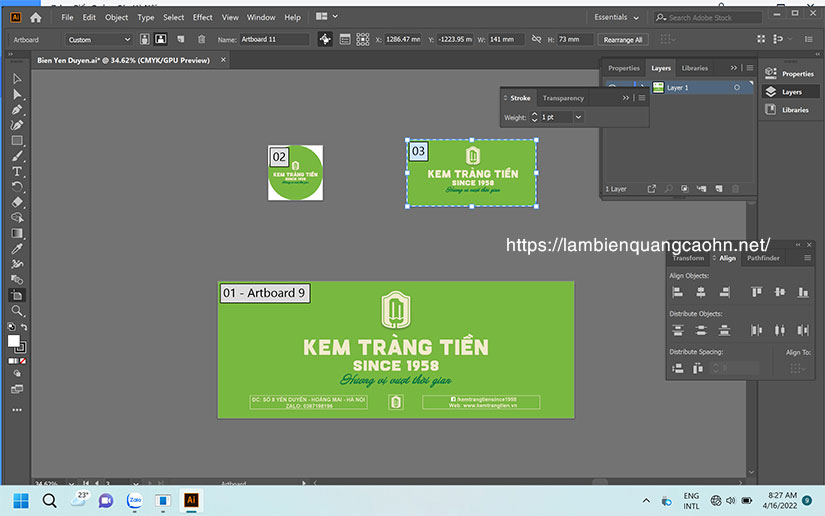Image resolution: width=825 pixels, height=516 pixels.
Task: Activate the Zoom tool
Action: (17, 311)
